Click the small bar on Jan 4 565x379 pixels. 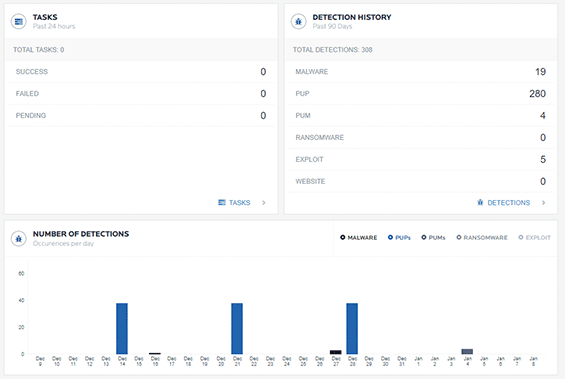467,352
